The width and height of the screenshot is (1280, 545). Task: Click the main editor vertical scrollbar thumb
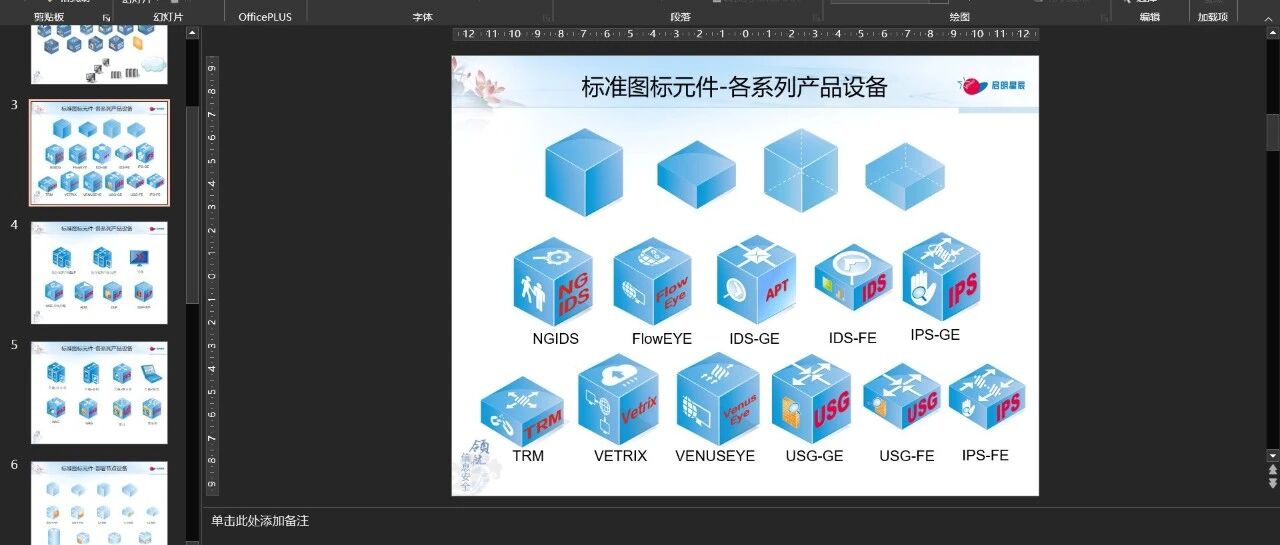click(x=1272, y=132)
